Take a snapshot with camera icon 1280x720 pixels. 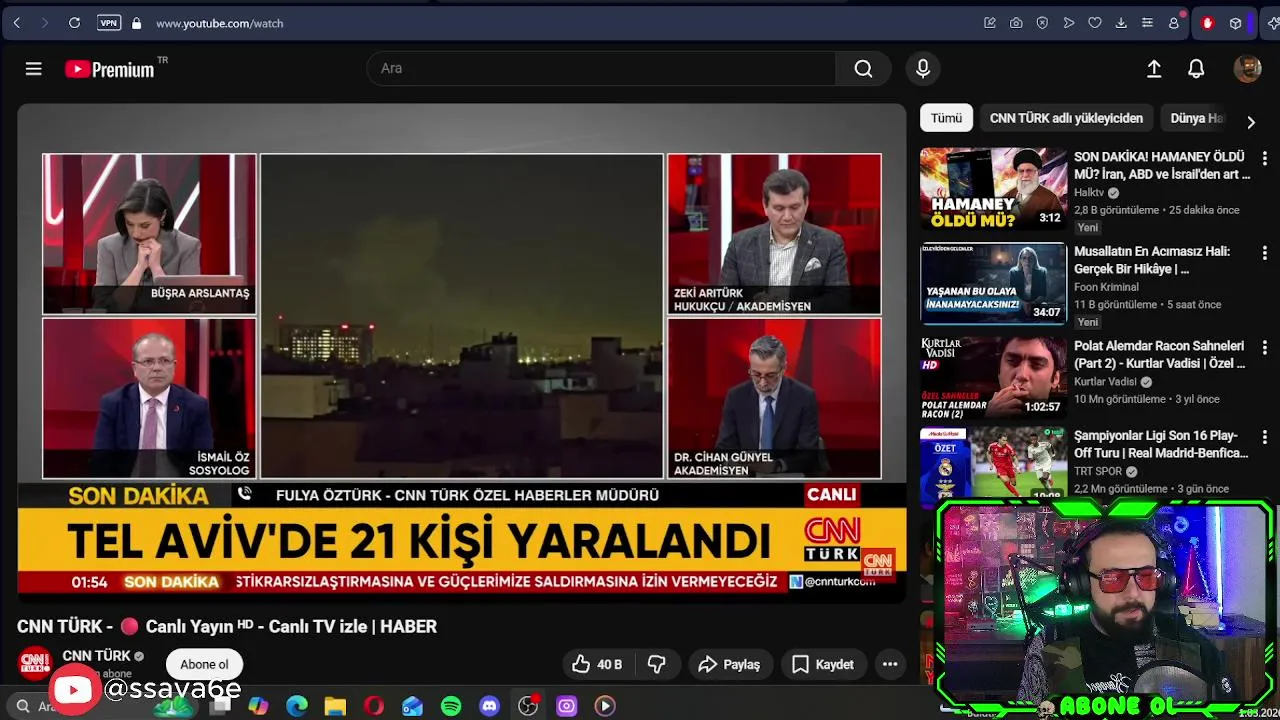(x=1016, y=23)
